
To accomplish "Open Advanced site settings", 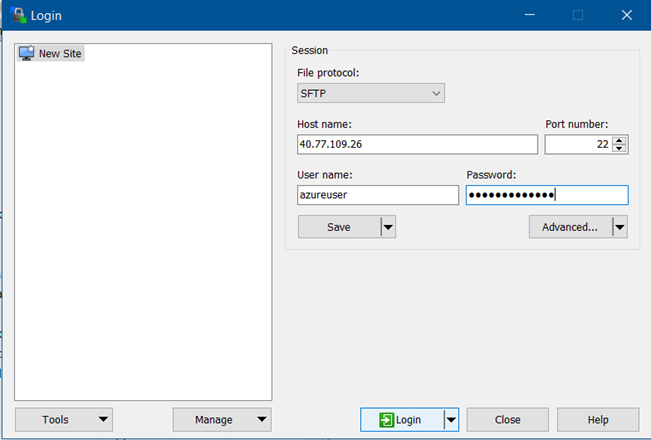I will (x=570, y=227).
